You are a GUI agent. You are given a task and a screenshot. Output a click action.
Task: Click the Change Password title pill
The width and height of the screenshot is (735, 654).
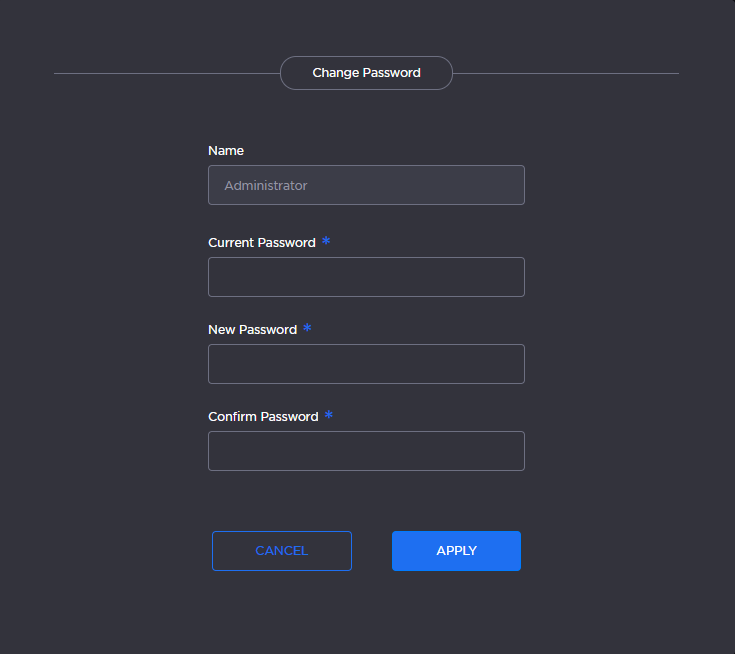366,73
